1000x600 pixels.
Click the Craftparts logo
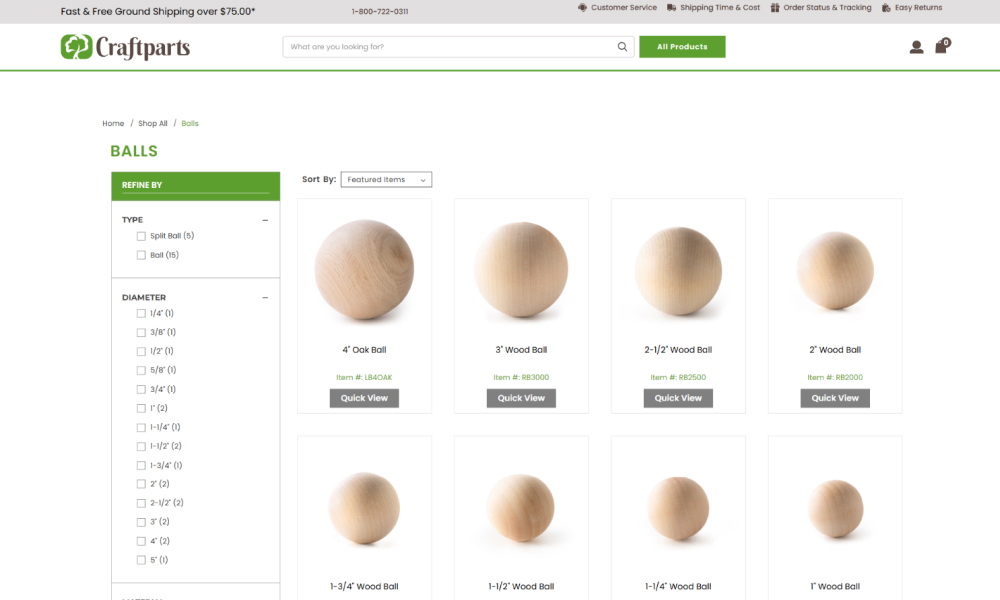tap(125, 47)
